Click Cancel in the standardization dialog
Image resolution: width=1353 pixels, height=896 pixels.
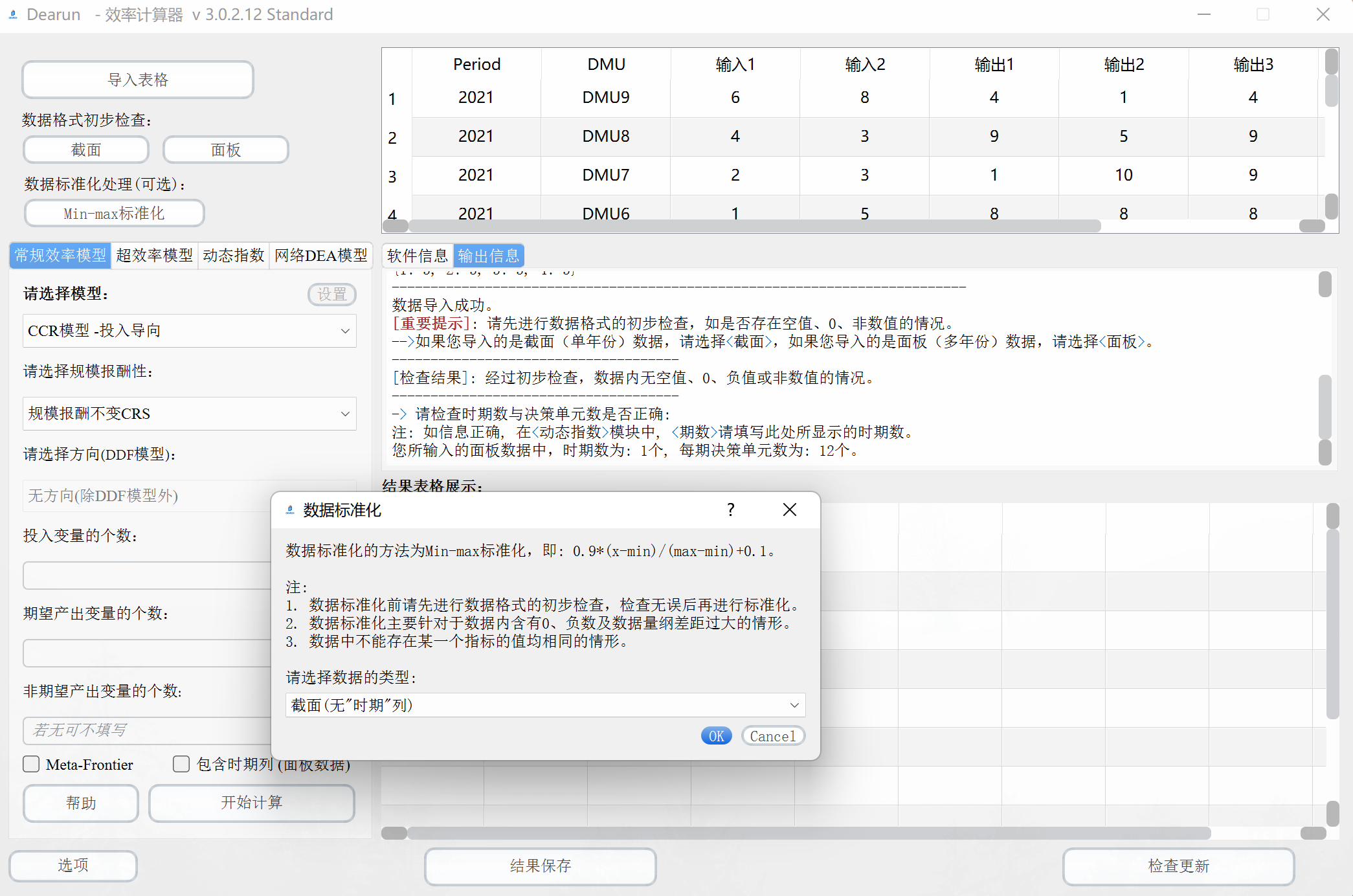[772, 736]
